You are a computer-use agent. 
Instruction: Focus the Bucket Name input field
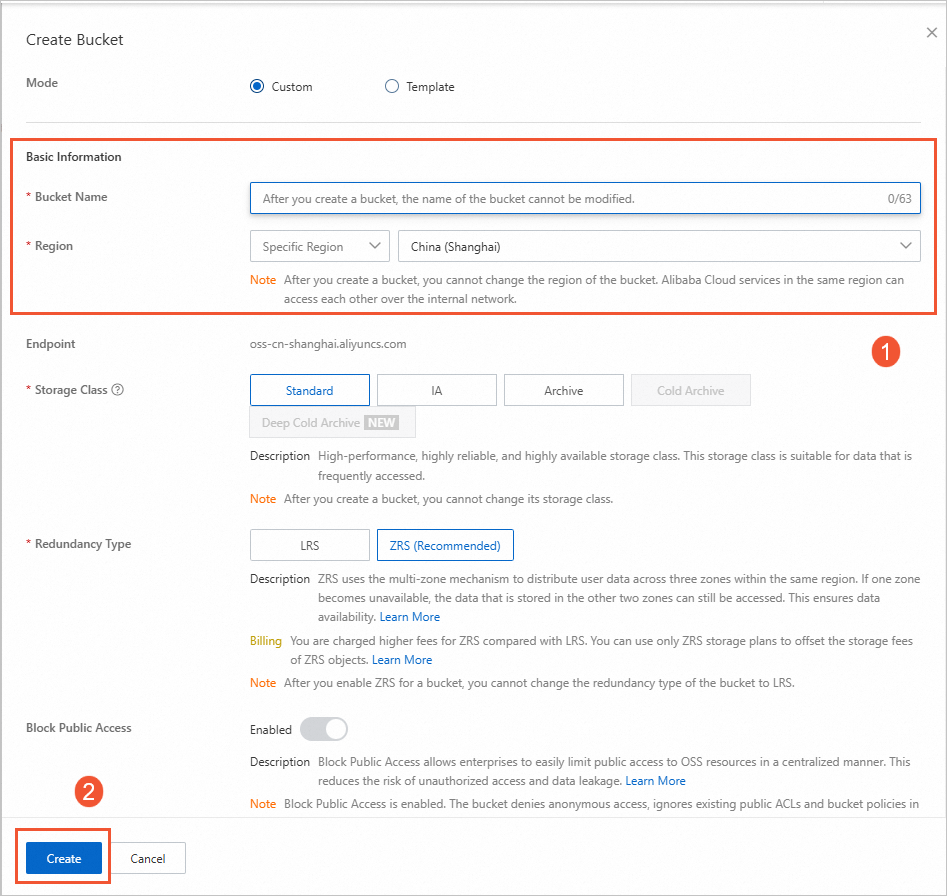point(585,198)
